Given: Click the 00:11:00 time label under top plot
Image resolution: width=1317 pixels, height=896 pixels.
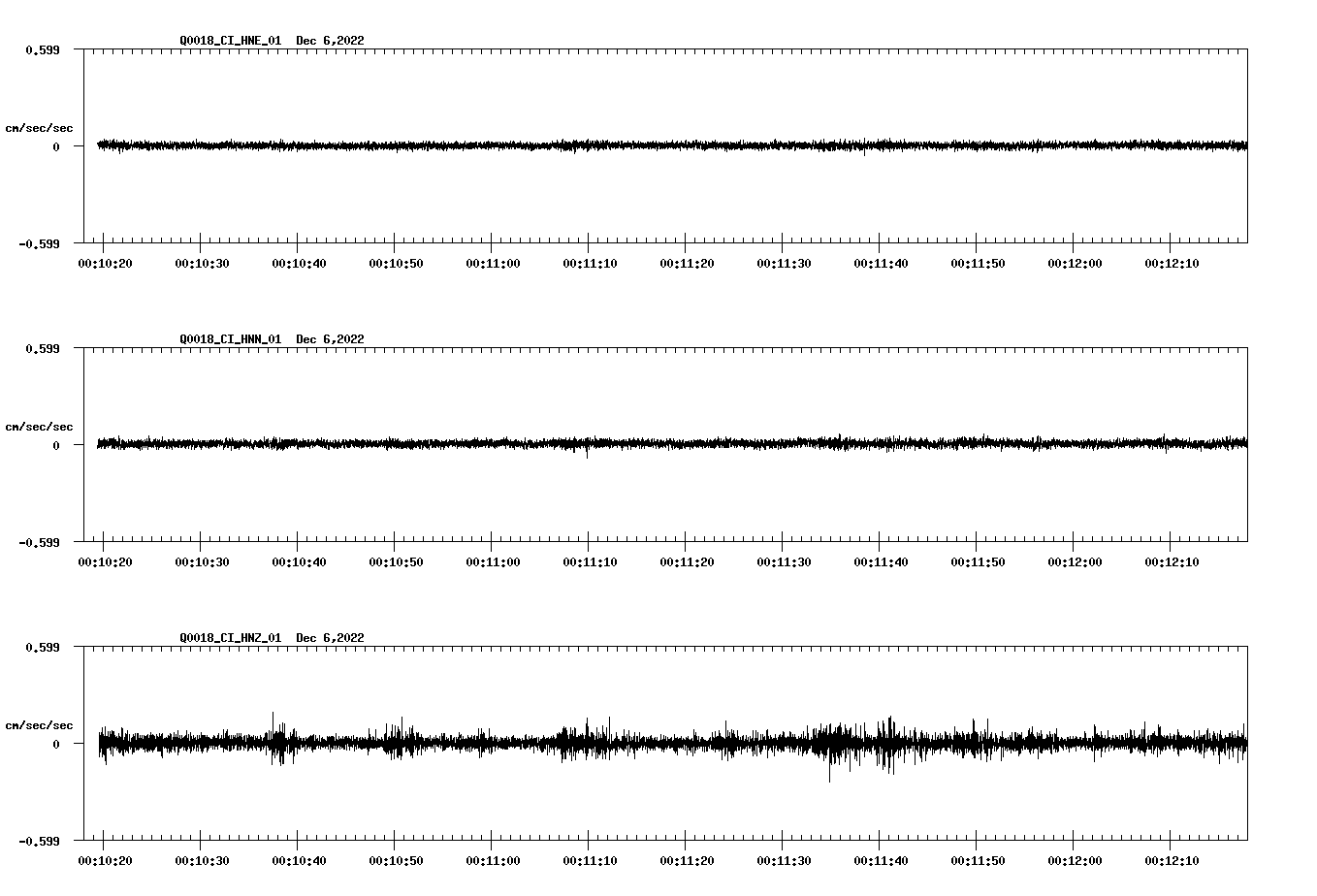Looking at the screenshot, I should [x=493, y=262].
